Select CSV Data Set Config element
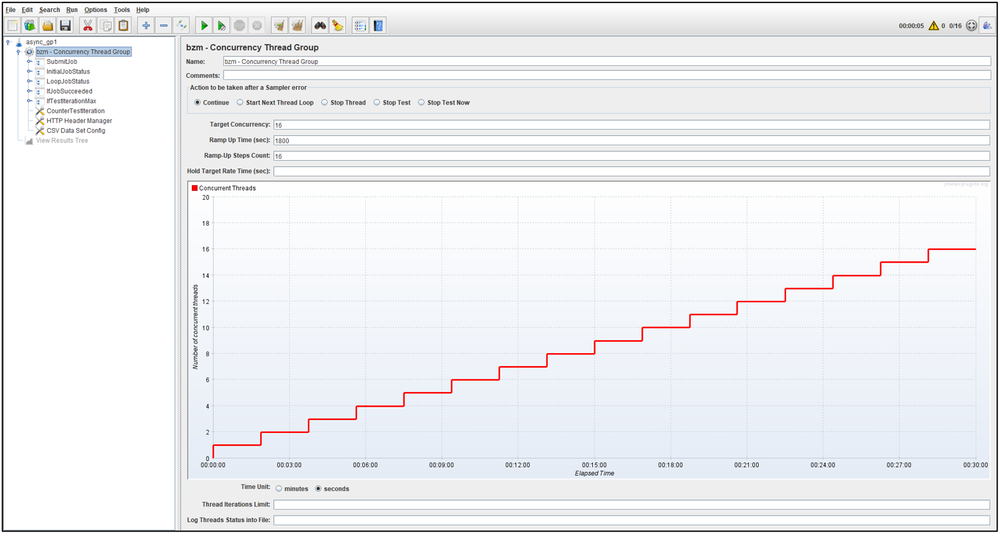This screenshot has height=533, width=999. tap(76, 130)
